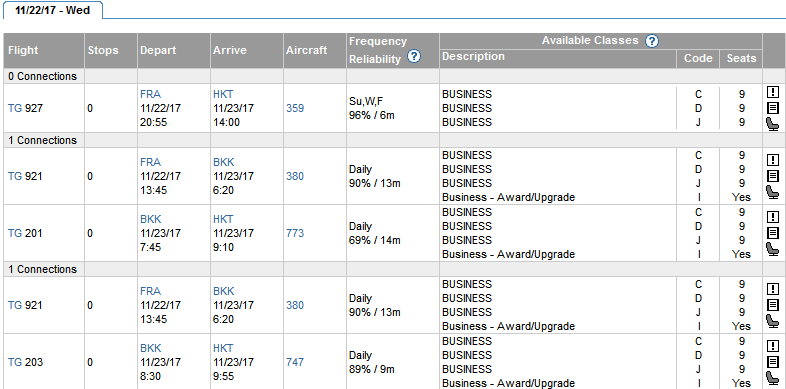Viewport: 786px width, 389px height.
Task: Click the BKK departure link for TG 201
Action: [151, 219]
